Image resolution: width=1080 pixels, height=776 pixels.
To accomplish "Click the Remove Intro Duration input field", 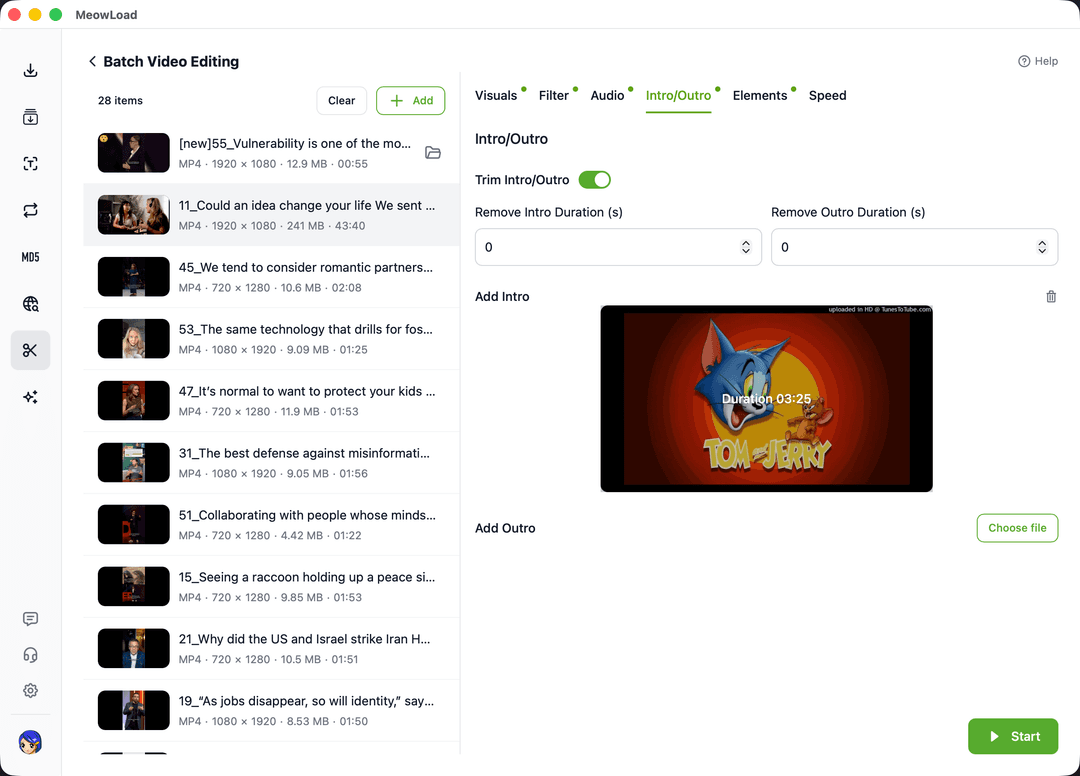I will point(618,247).
